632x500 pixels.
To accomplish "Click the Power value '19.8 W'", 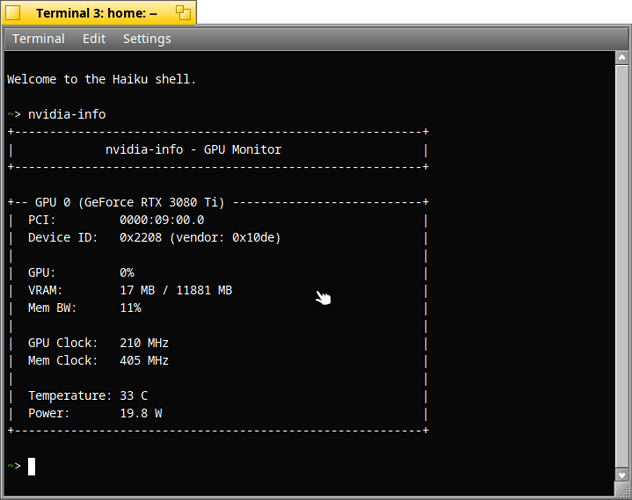I will (x=141, y=413).
